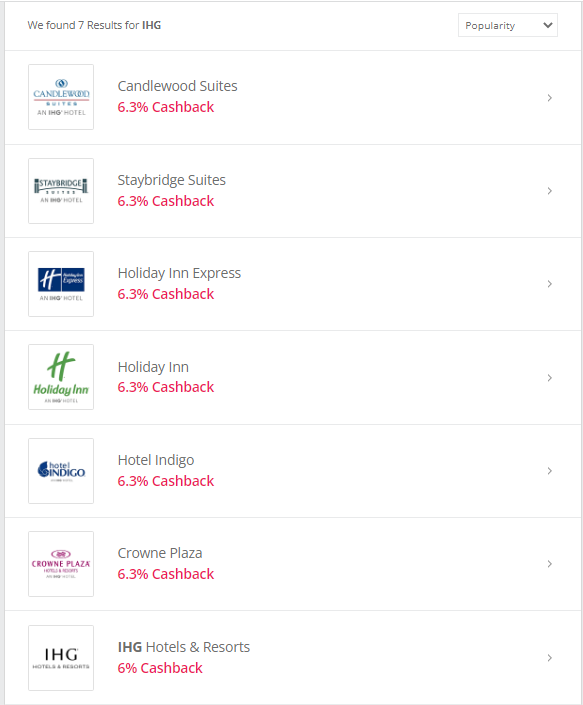Click the Crowne Plaza logo
Viewport: 583px width, 705px height.
click(61, 564)
